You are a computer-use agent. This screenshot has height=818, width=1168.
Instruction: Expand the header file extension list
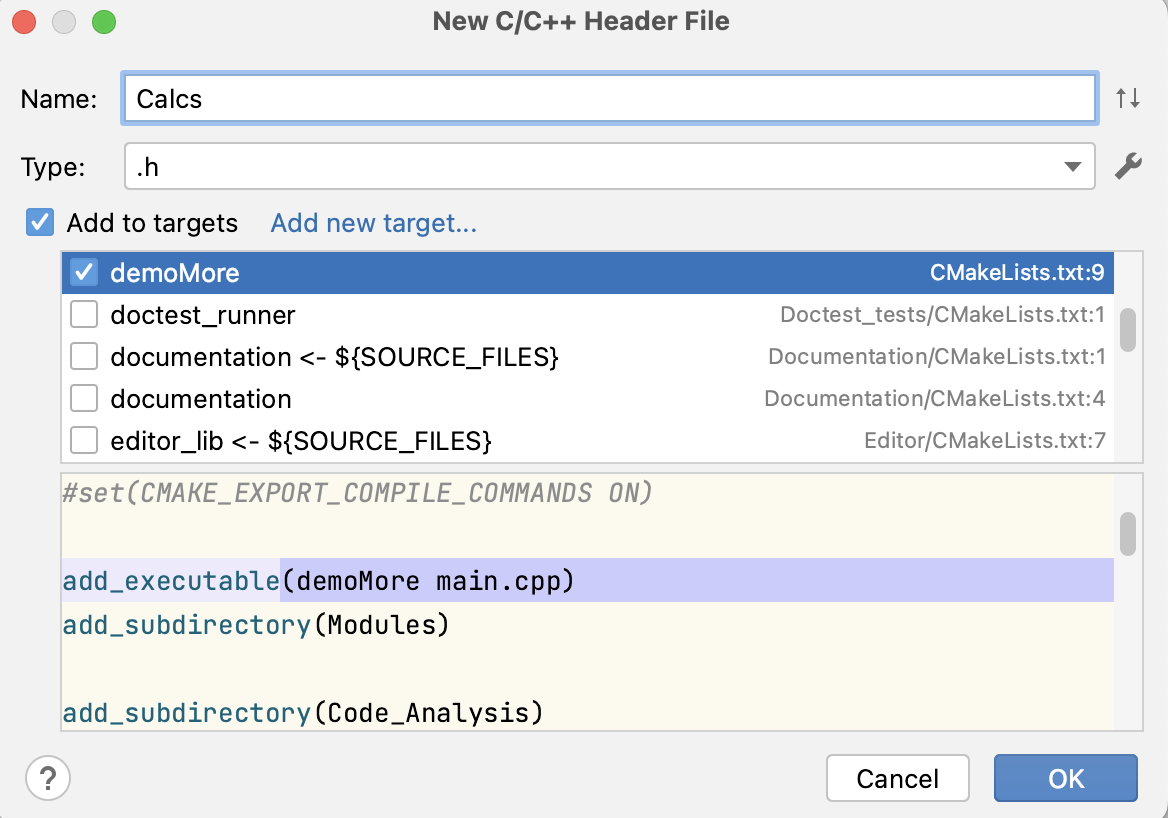[x=1072, y=166]
